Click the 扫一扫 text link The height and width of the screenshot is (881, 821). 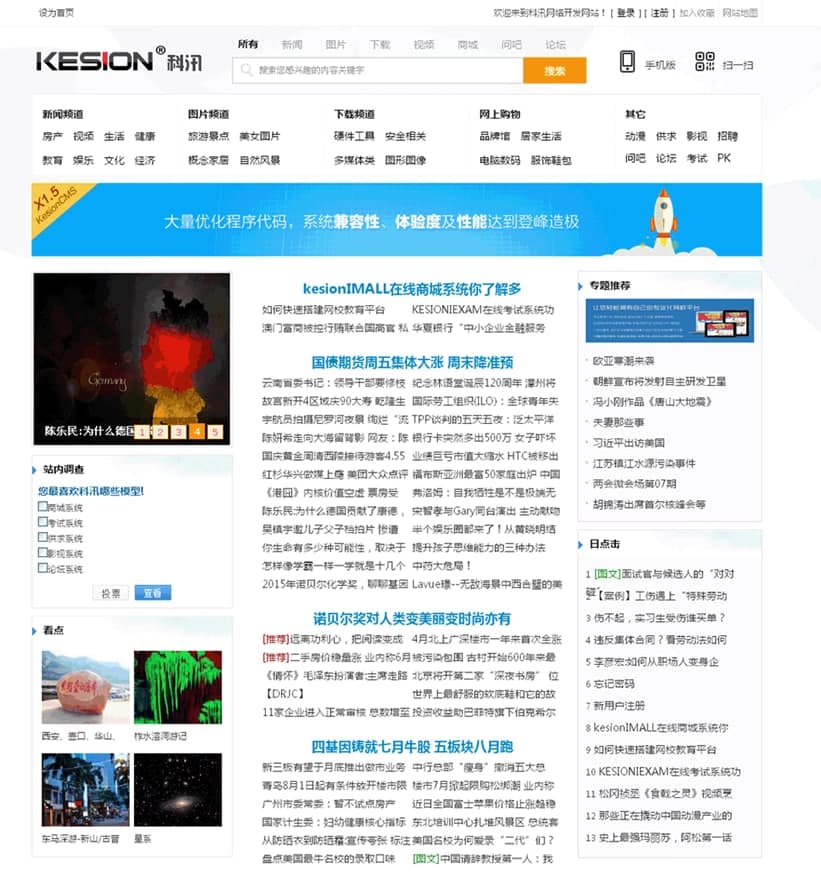tap(738, 65)
